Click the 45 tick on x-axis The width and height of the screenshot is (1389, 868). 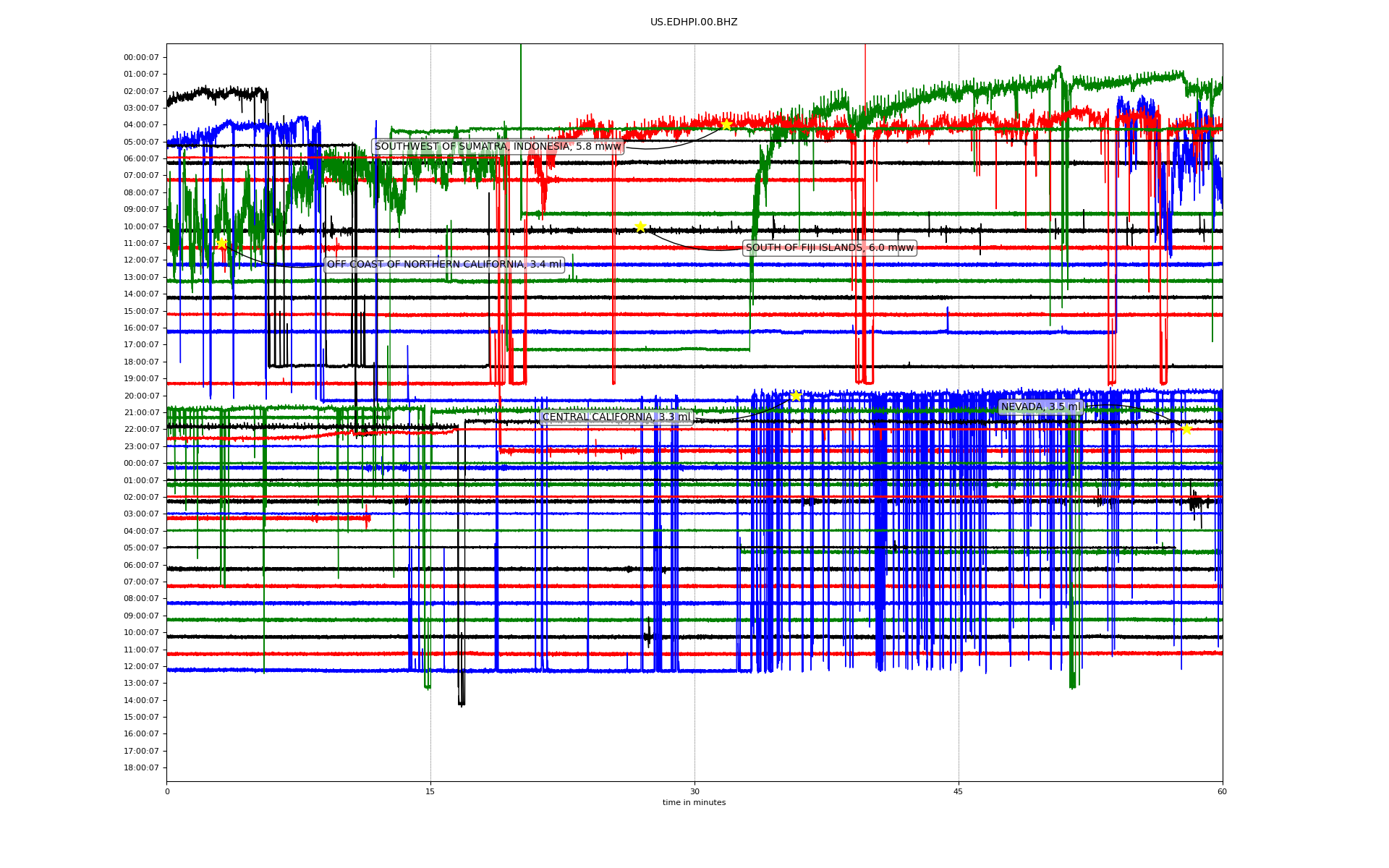click(x=959, y=791)
